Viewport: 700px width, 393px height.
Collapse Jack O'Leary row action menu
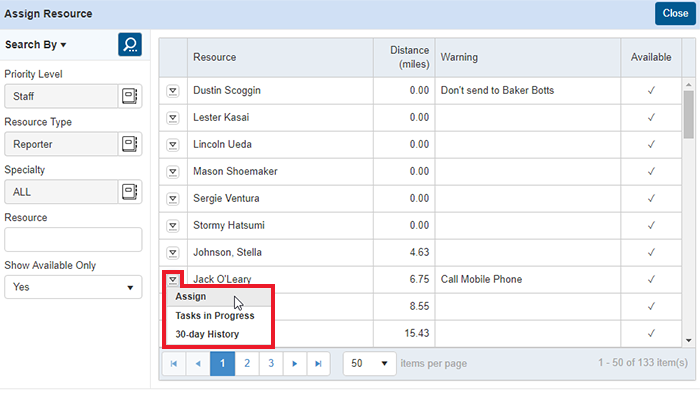tap(173, 280)
